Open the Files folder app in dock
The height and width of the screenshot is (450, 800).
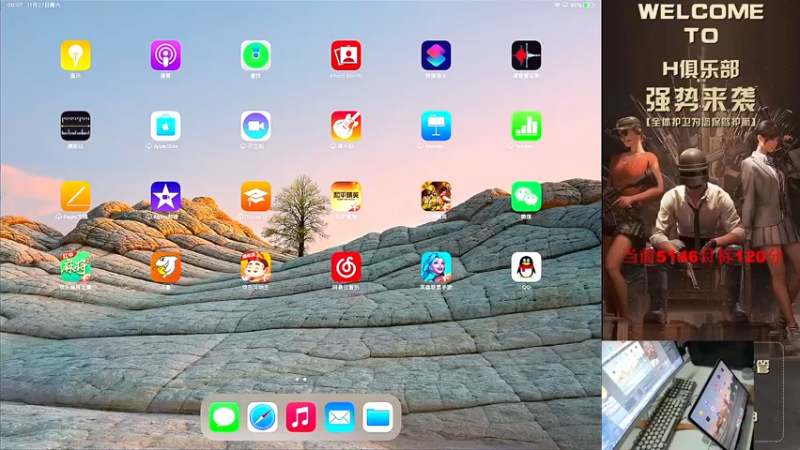[x=378, y=417]
